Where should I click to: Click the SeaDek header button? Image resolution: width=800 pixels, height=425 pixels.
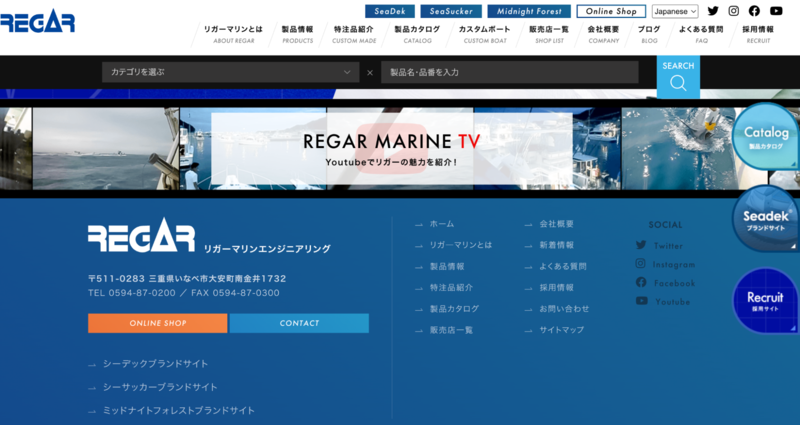click(390, 11)
